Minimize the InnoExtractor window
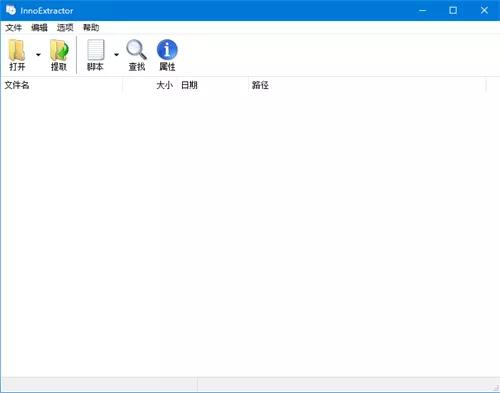Viewport: 500px width, 393px height. pyautogui.click(x=423, y=10)
